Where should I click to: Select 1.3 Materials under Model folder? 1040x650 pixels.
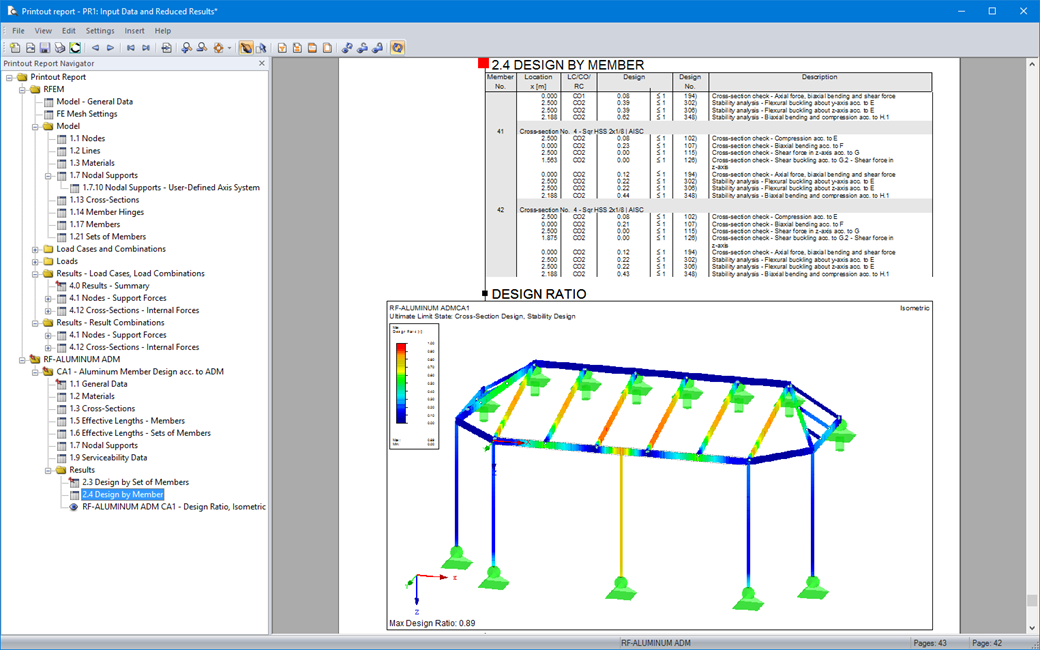click(x=92, y=163)
